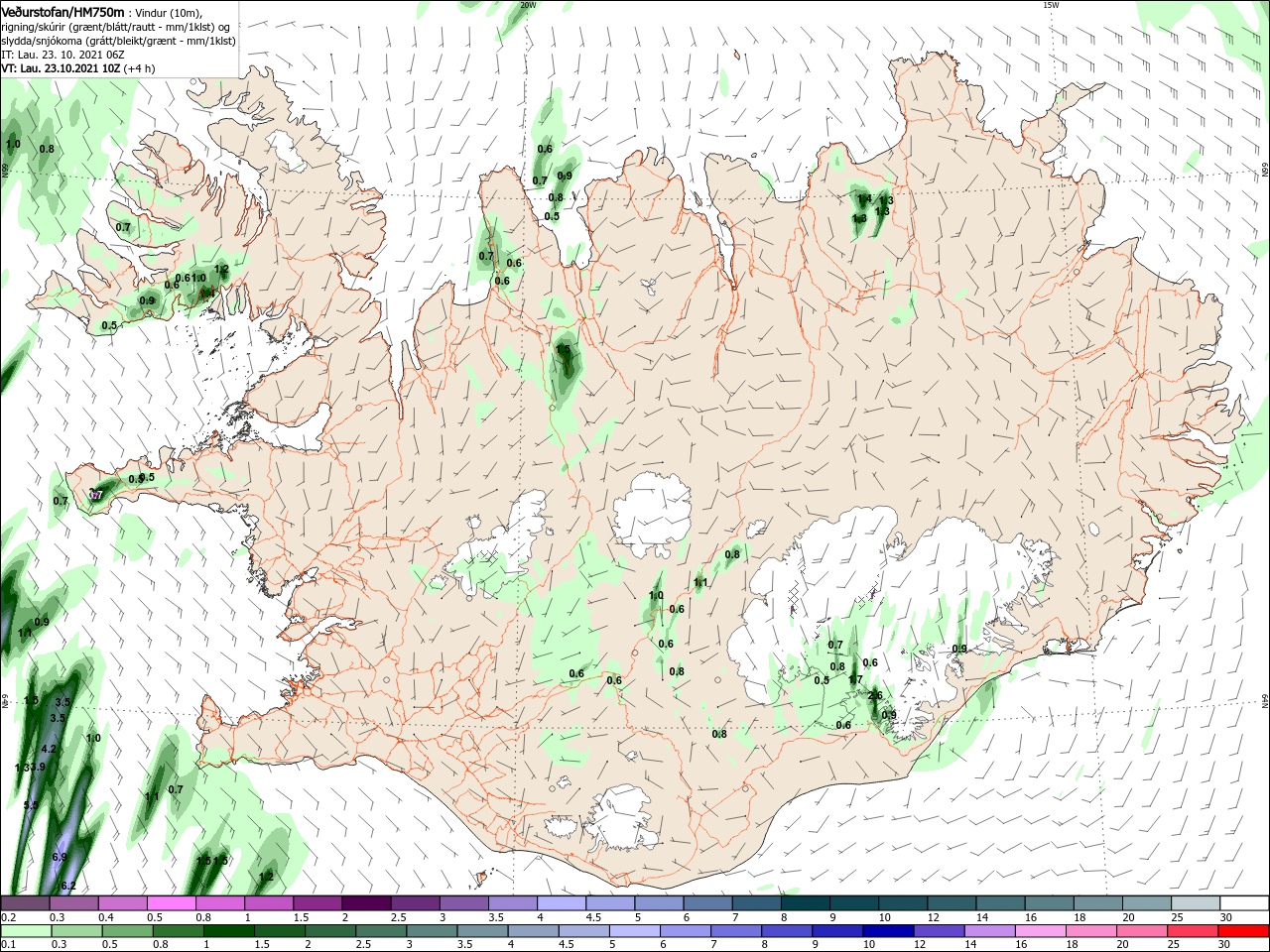Click the bright red-pink swatch at 25 in bottom legend row
The image size is (1270, 952).
click(x=1194, y=931)
